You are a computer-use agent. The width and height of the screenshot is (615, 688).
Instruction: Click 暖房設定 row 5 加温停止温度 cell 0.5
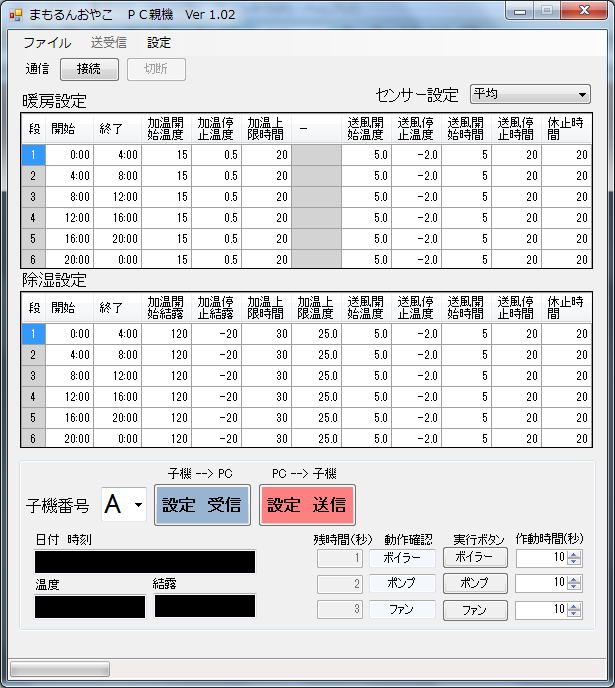(x=216, y=239)
